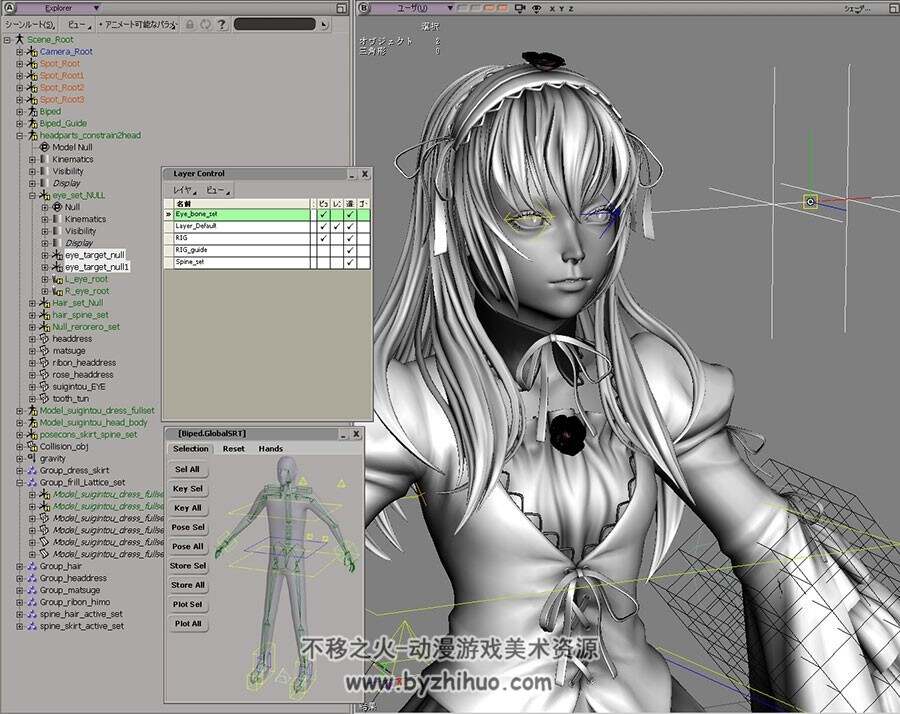This screenshot has width=900, height=714.
Task: Click the pointer icon beside Explorer search box
Action: pos(324,25)
